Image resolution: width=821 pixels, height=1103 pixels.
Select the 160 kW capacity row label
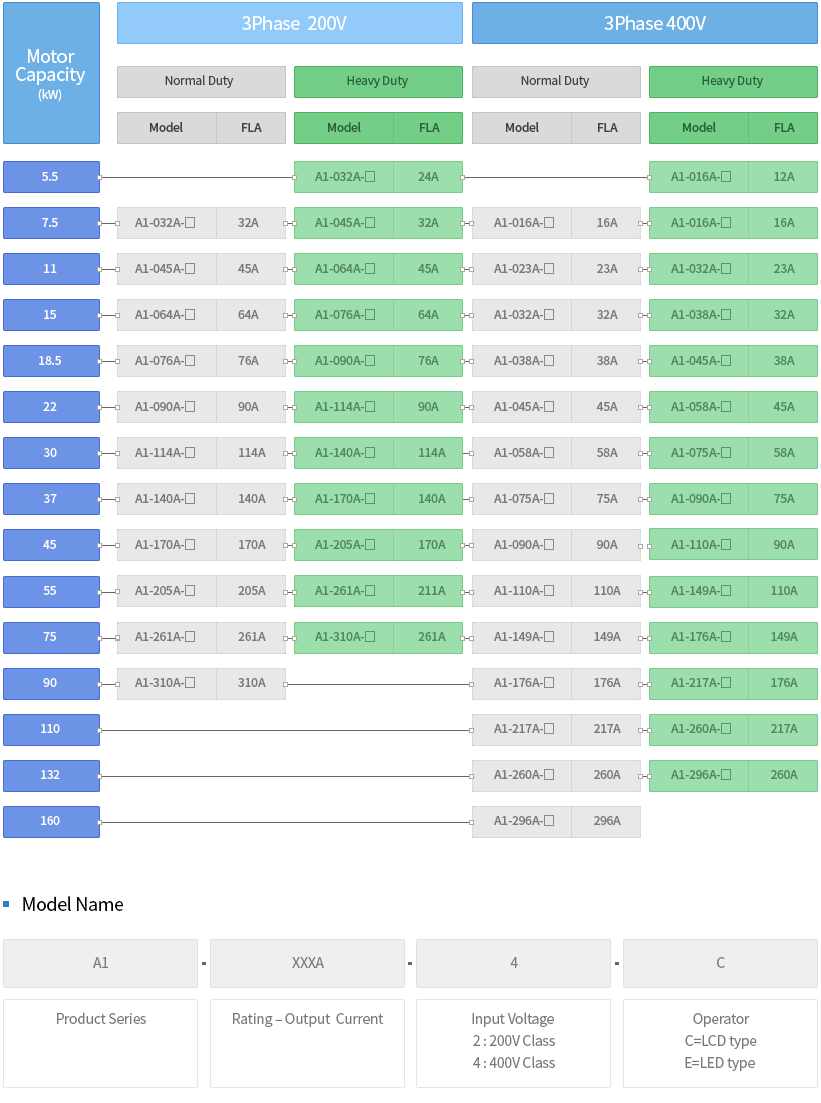coord(51,822)
